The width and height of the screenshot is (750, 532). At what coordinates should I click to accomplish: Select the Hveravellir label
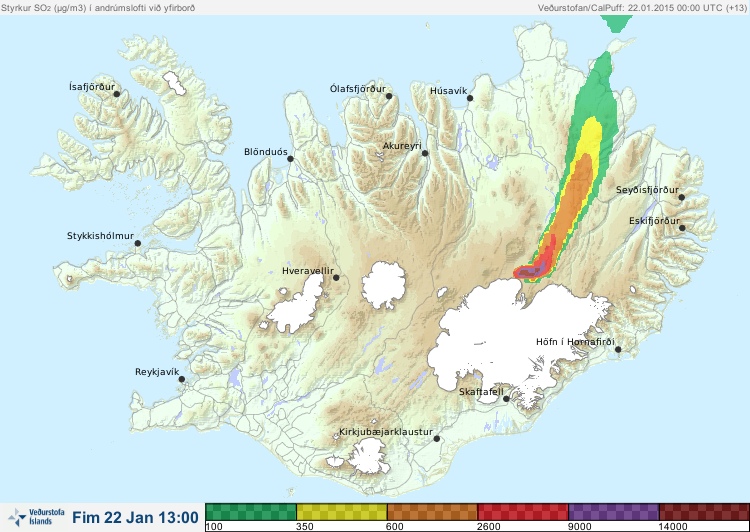pos(308,271)
